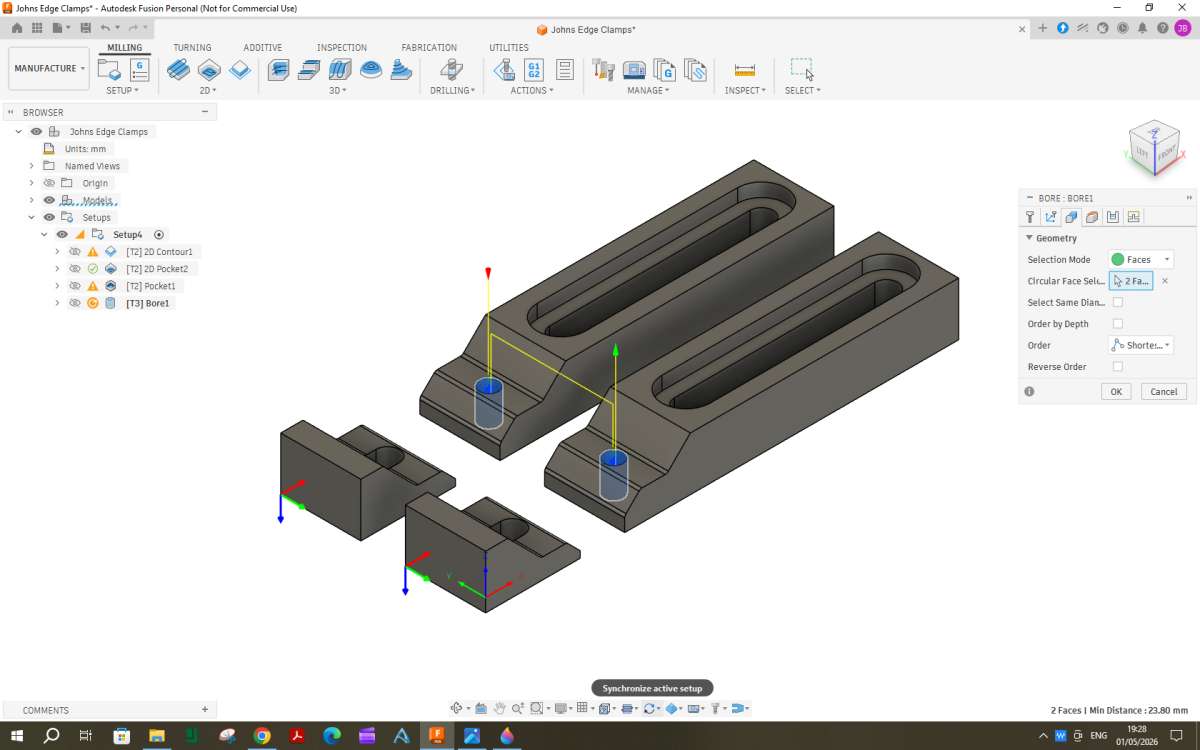Switch to the TURNING tab

[192, 48]
